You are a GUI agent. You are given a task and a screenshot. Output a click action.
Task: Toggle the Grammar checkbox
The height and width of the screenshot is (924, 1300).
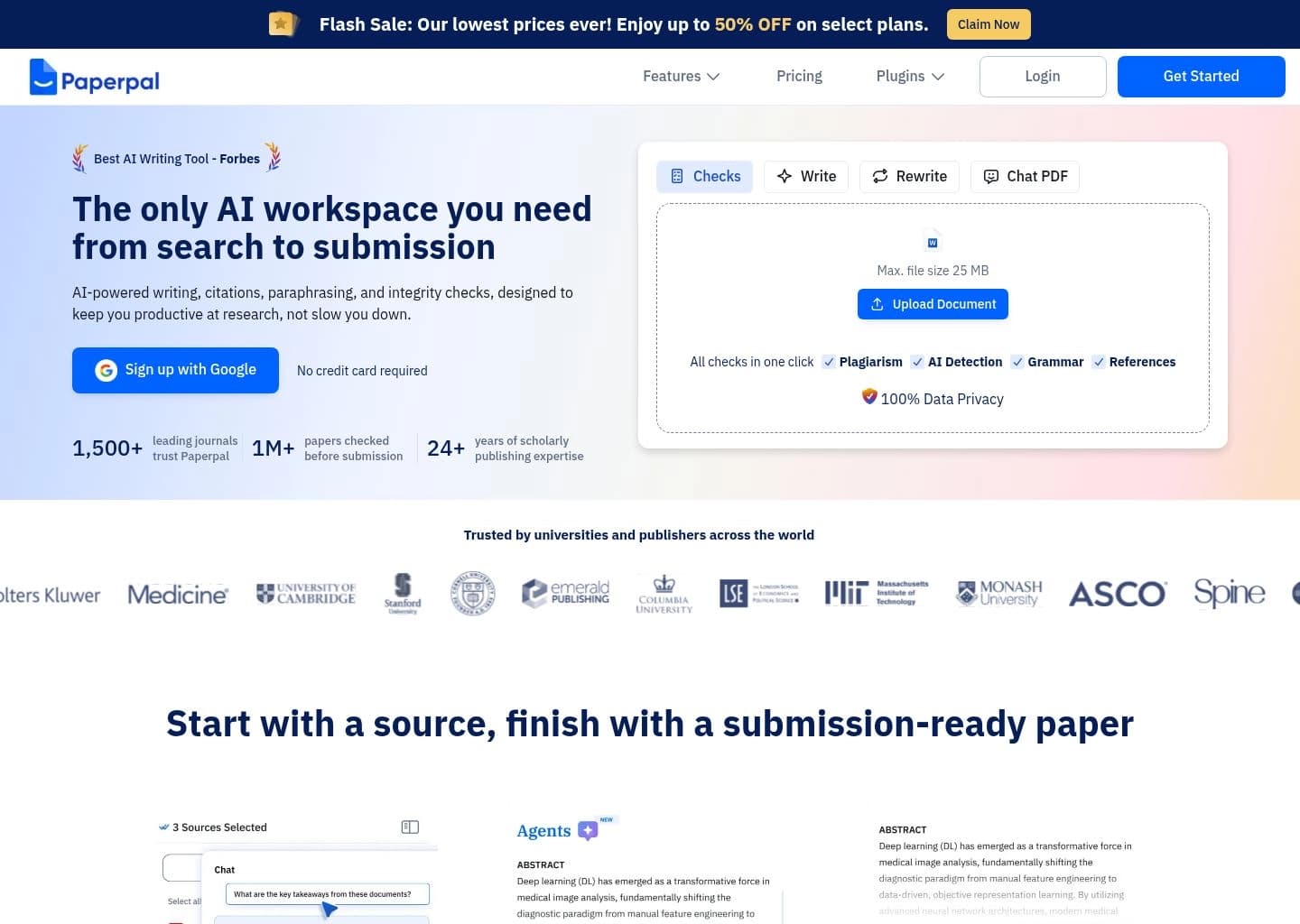(x=1017, y=362)
